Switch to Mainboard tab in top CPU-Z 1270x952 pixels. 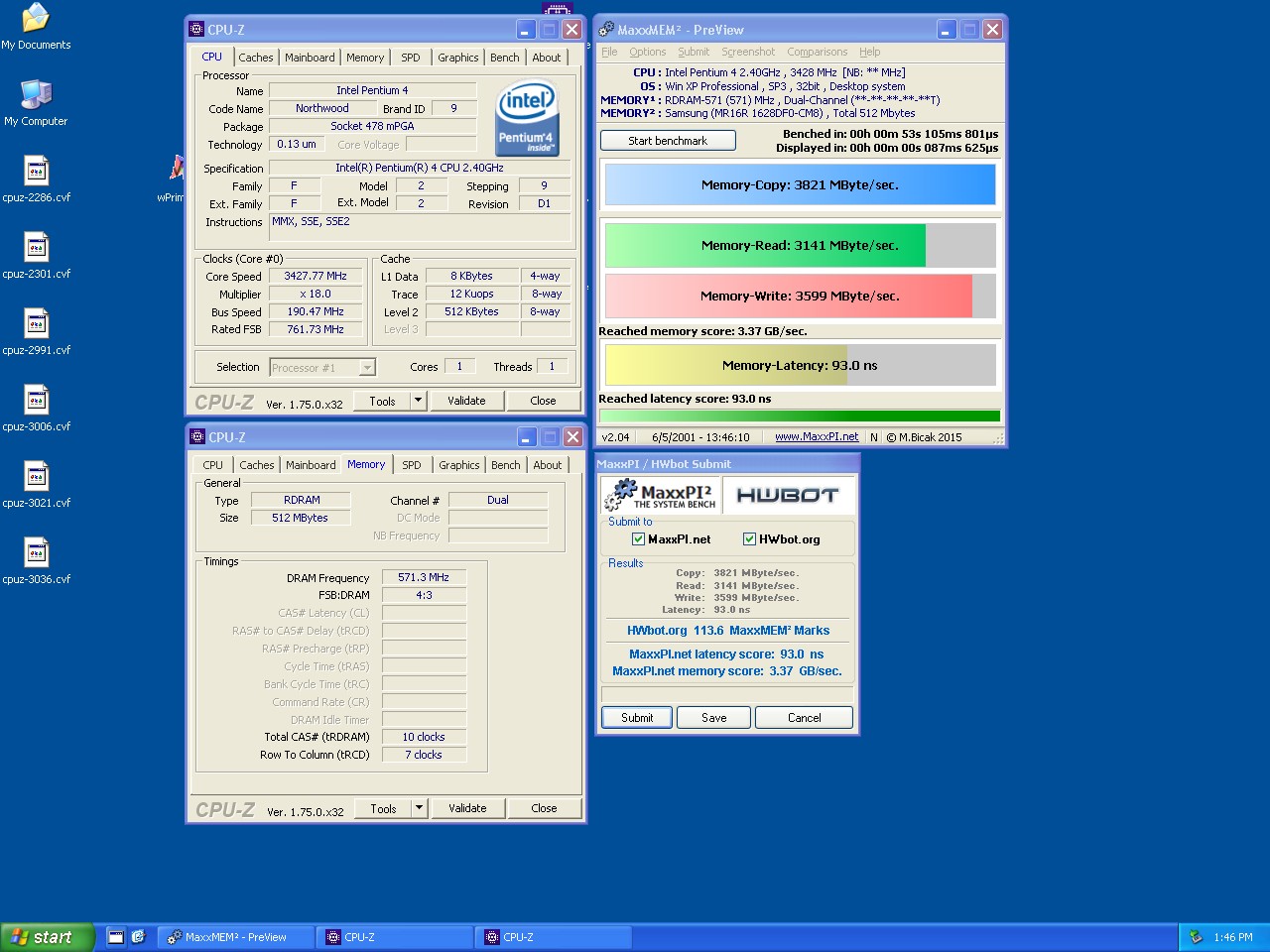click(310, 58)
